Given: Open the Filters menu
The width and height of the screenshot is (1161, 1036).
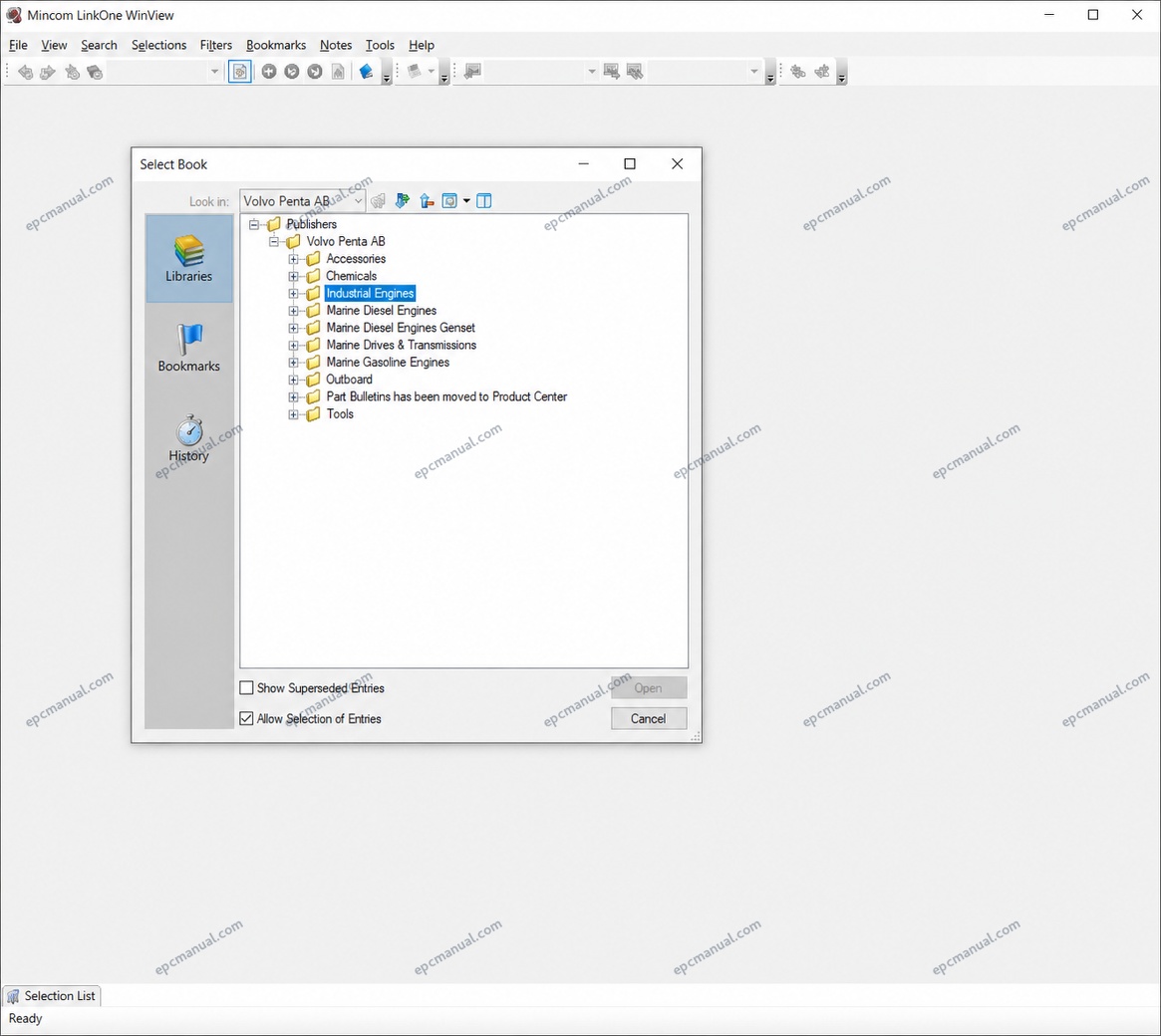Looking at the screenshot, I should pyautogui.click(x=215, y=45).
